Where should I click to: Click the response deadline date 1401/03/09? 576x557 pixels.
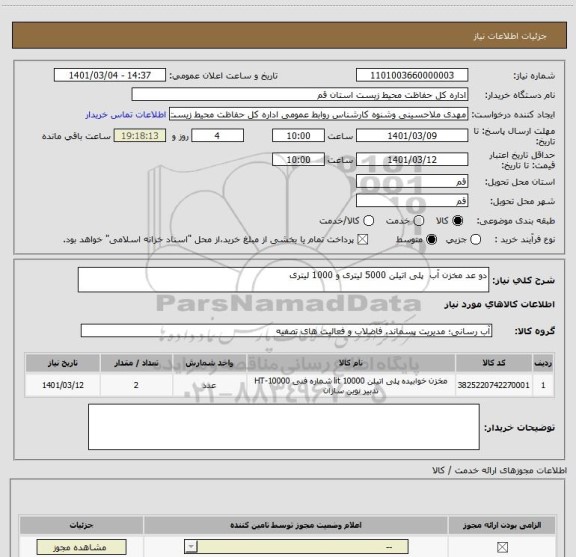[412, 136]
